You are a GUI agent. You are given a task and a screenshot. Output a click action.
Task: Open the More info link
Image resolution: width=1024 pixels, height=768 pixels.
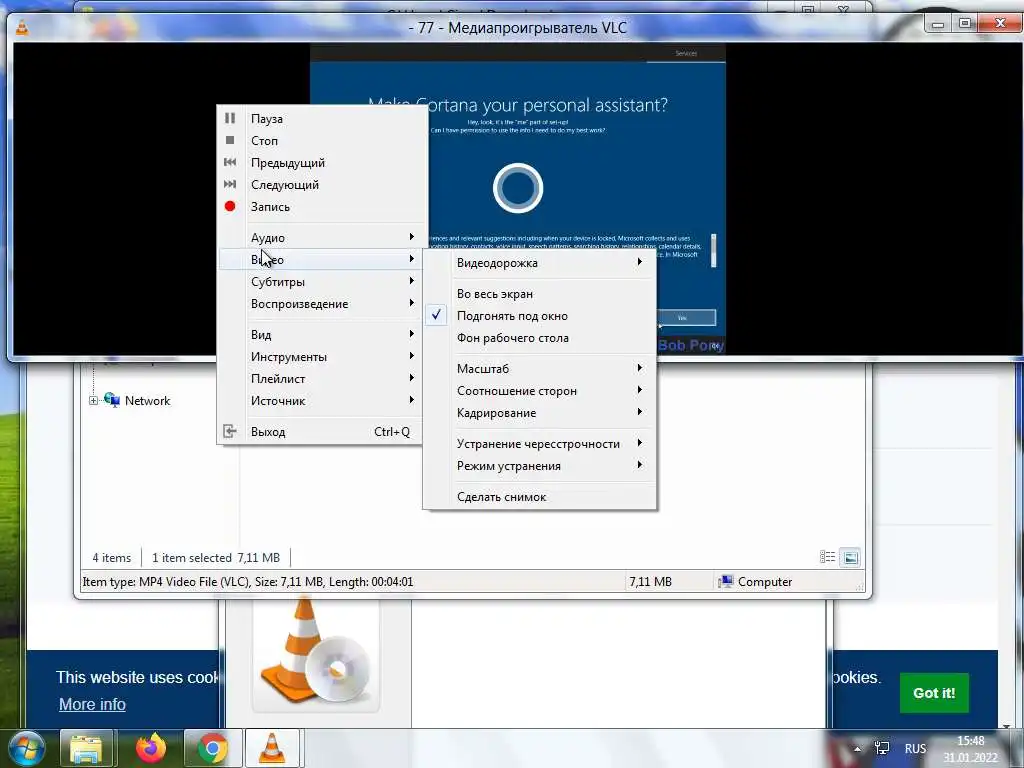click(x=92, y=704)
